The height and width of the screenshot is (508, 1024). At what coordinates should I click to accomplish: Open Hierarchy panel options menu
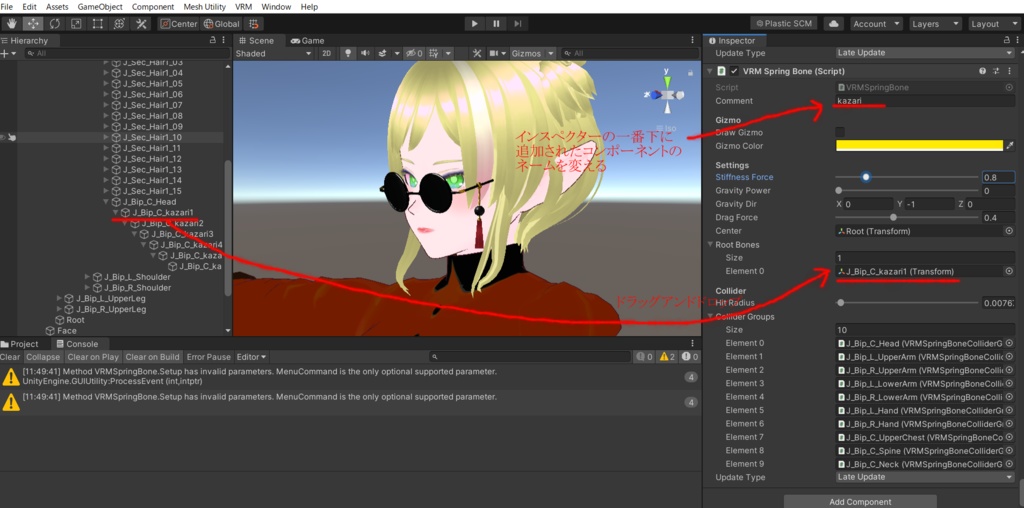tap(225, 40)
